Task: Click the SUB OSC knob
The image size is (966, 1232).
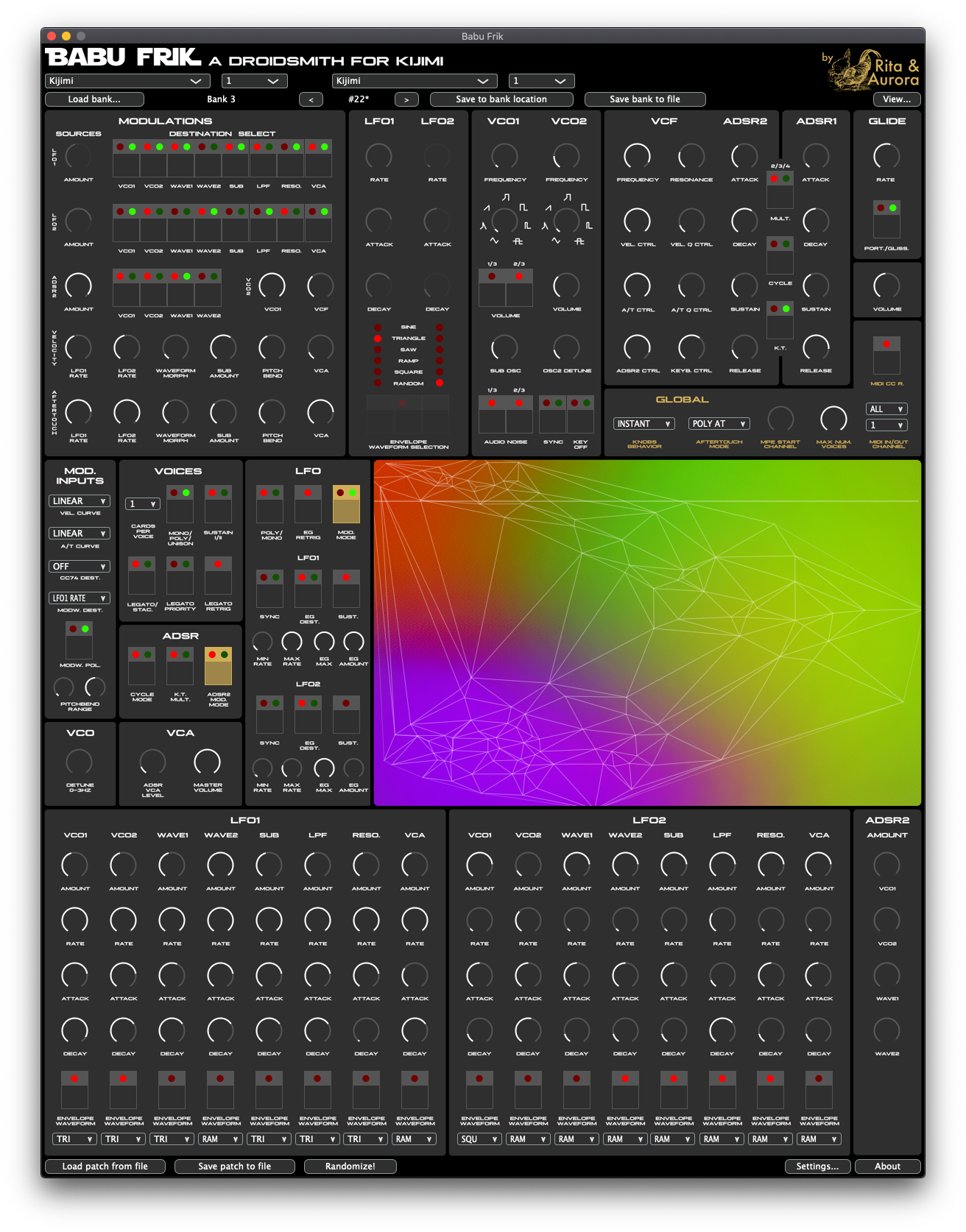Action: click(x=504, y=347)
